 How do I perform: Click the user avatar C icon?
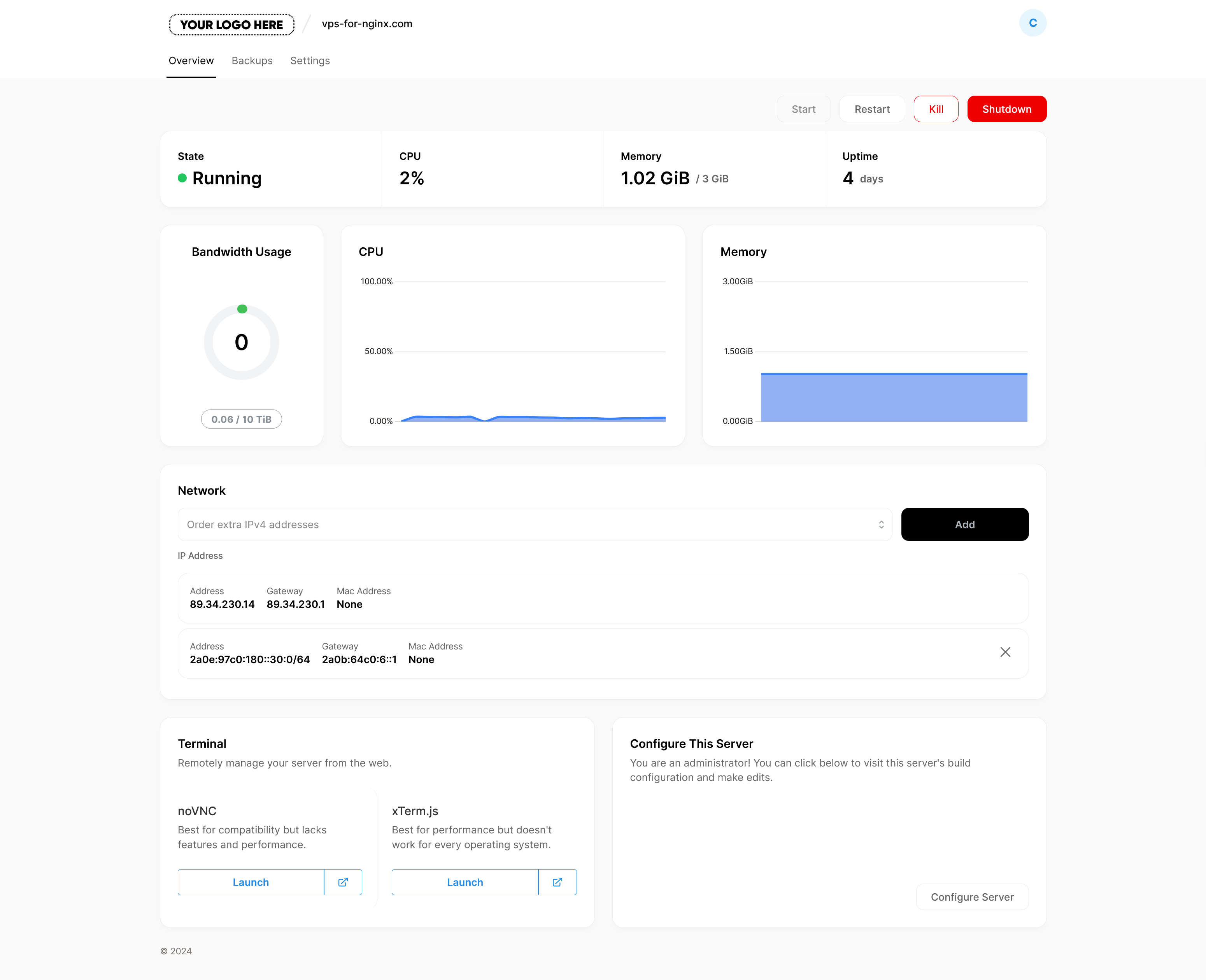tap(1032, 23)
